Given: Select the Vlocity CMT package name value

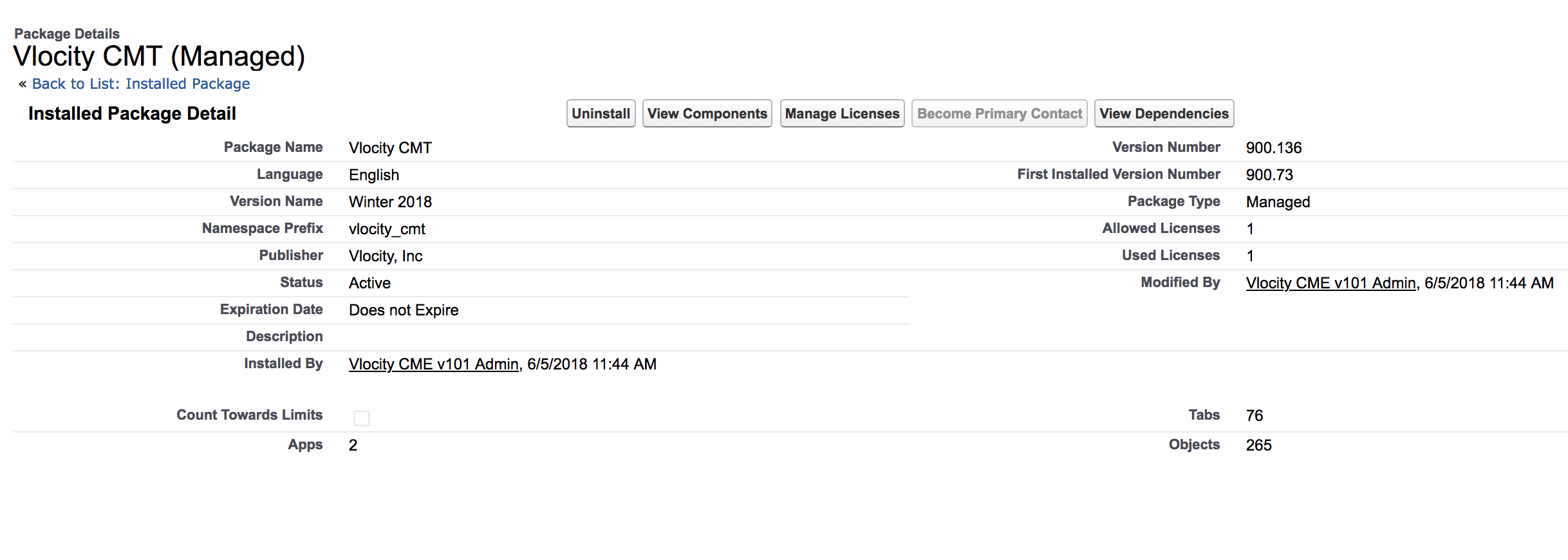Looking at the screenshot, I should pyautogui.click(x=389, y=147).
